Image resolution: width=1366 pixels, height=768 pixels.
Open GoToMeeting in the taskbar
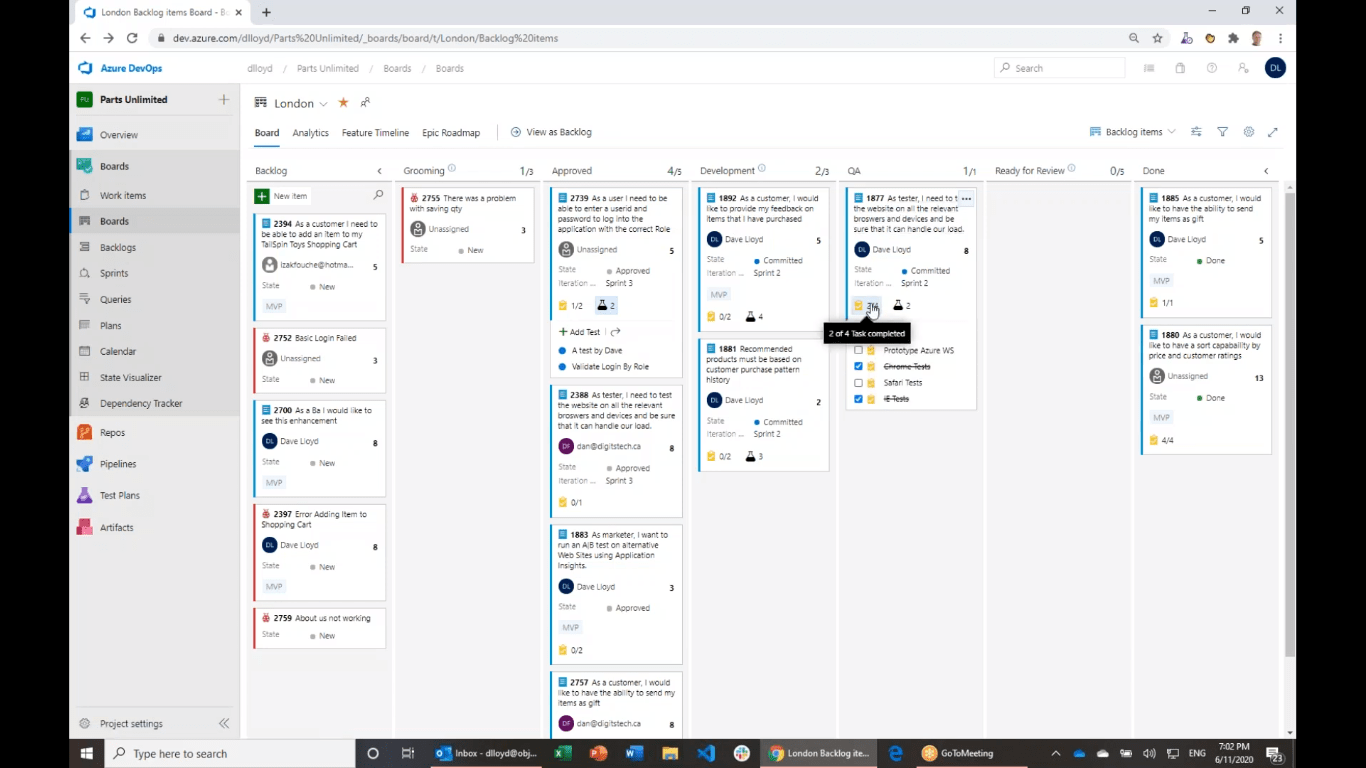pos(958,754)
